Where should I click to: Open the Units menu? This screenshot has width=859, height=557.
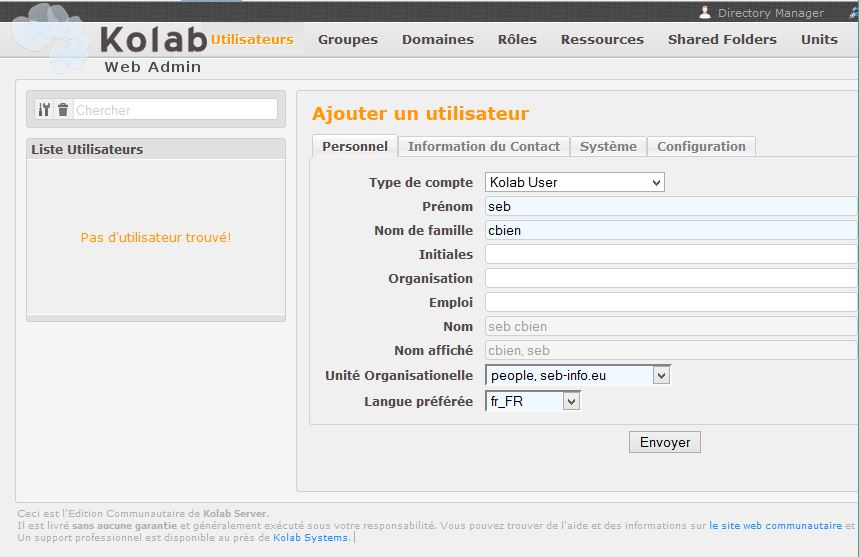819,39
